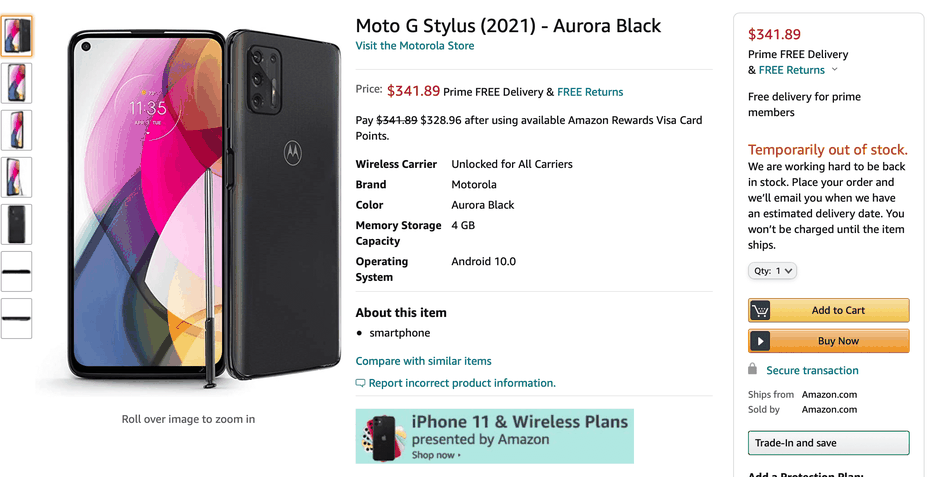Open FREE Returns link next to price
The height and width of the screenshot is (477, 930).
tap(590, 92)
